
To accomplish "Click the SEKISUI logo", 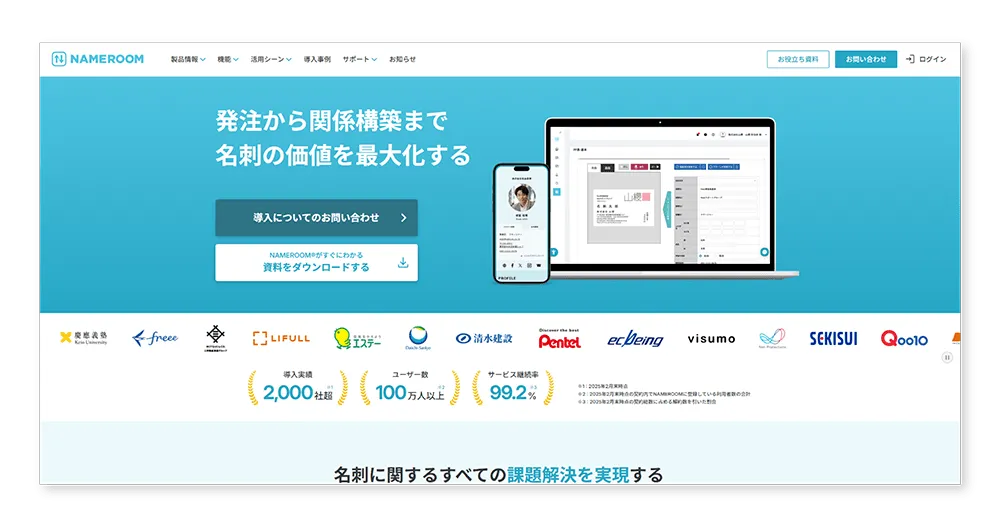I will [x=834, y=339].
